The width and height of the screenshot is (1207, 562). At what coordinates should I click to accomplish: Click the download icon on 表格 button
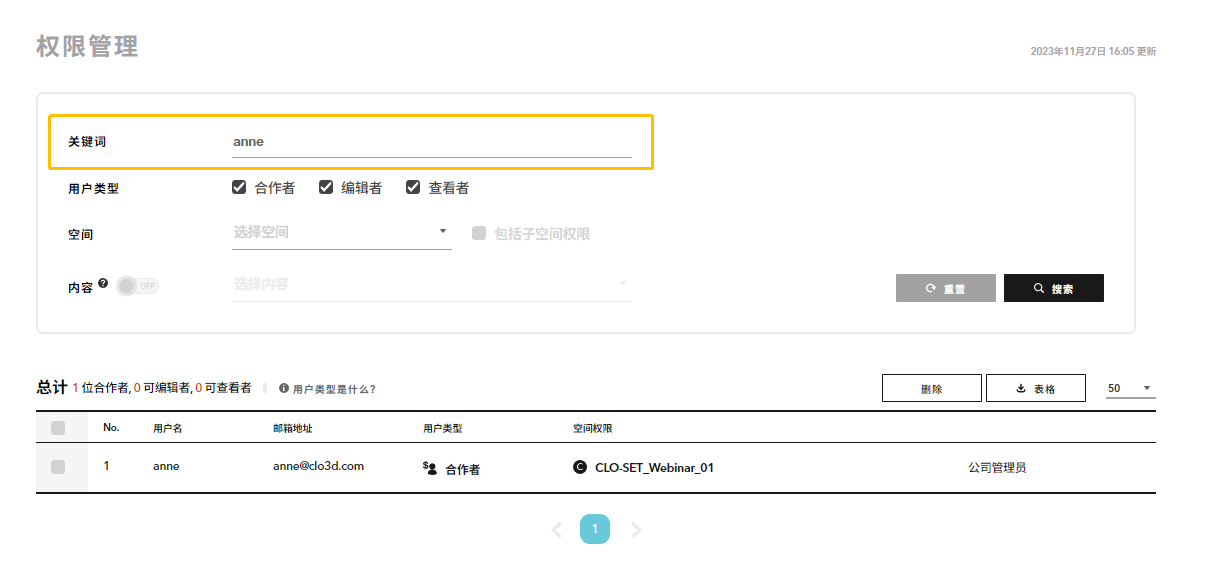1021,389
